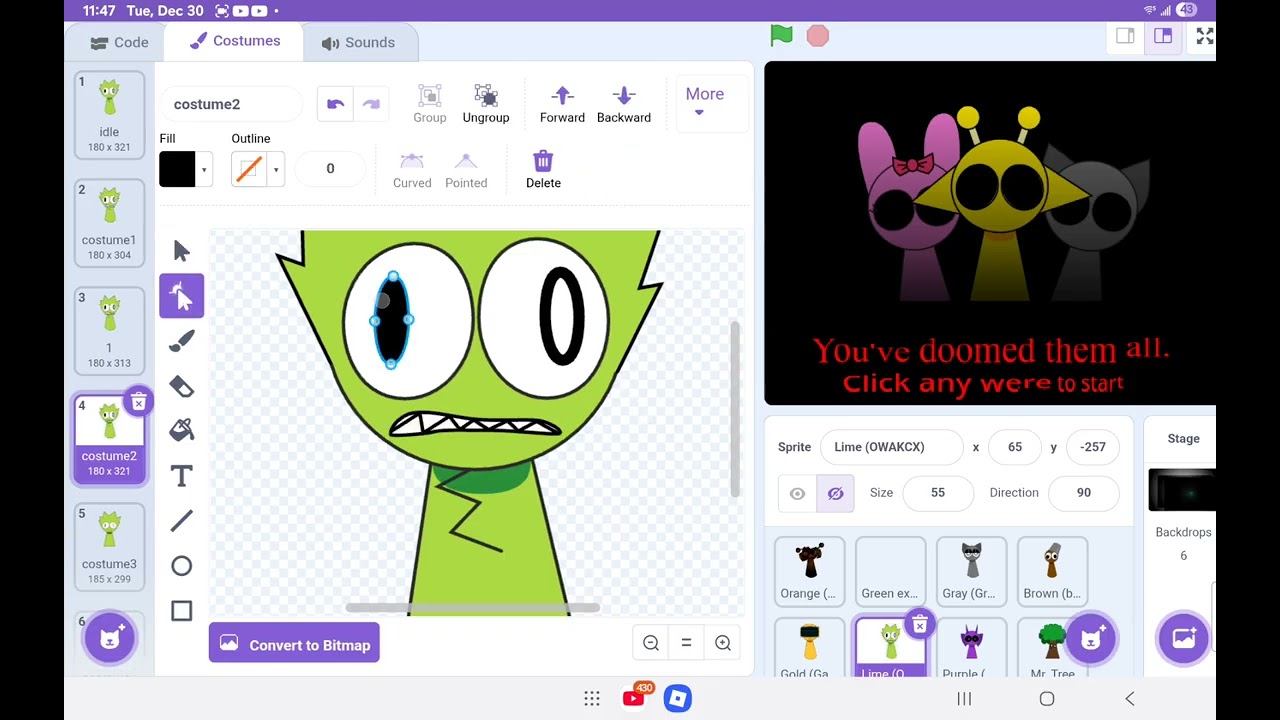Viewport: 1280px width, 720px height.
Task: Open Choose a Backdrop button
Action: point(1184,638)
